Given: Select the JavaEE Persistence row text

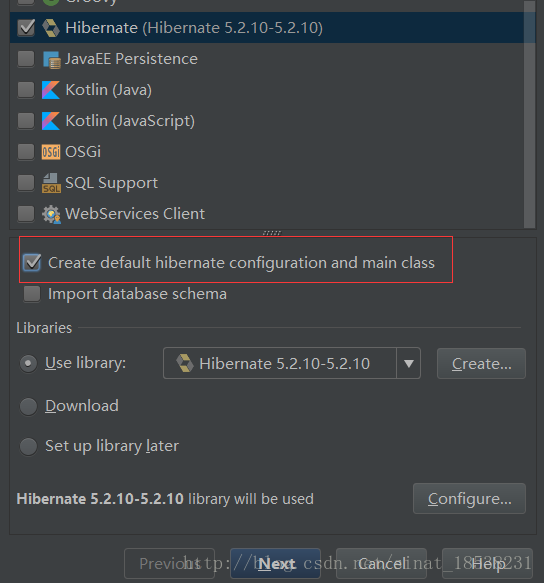Looking at the screenshot, I should coord(131,59).
